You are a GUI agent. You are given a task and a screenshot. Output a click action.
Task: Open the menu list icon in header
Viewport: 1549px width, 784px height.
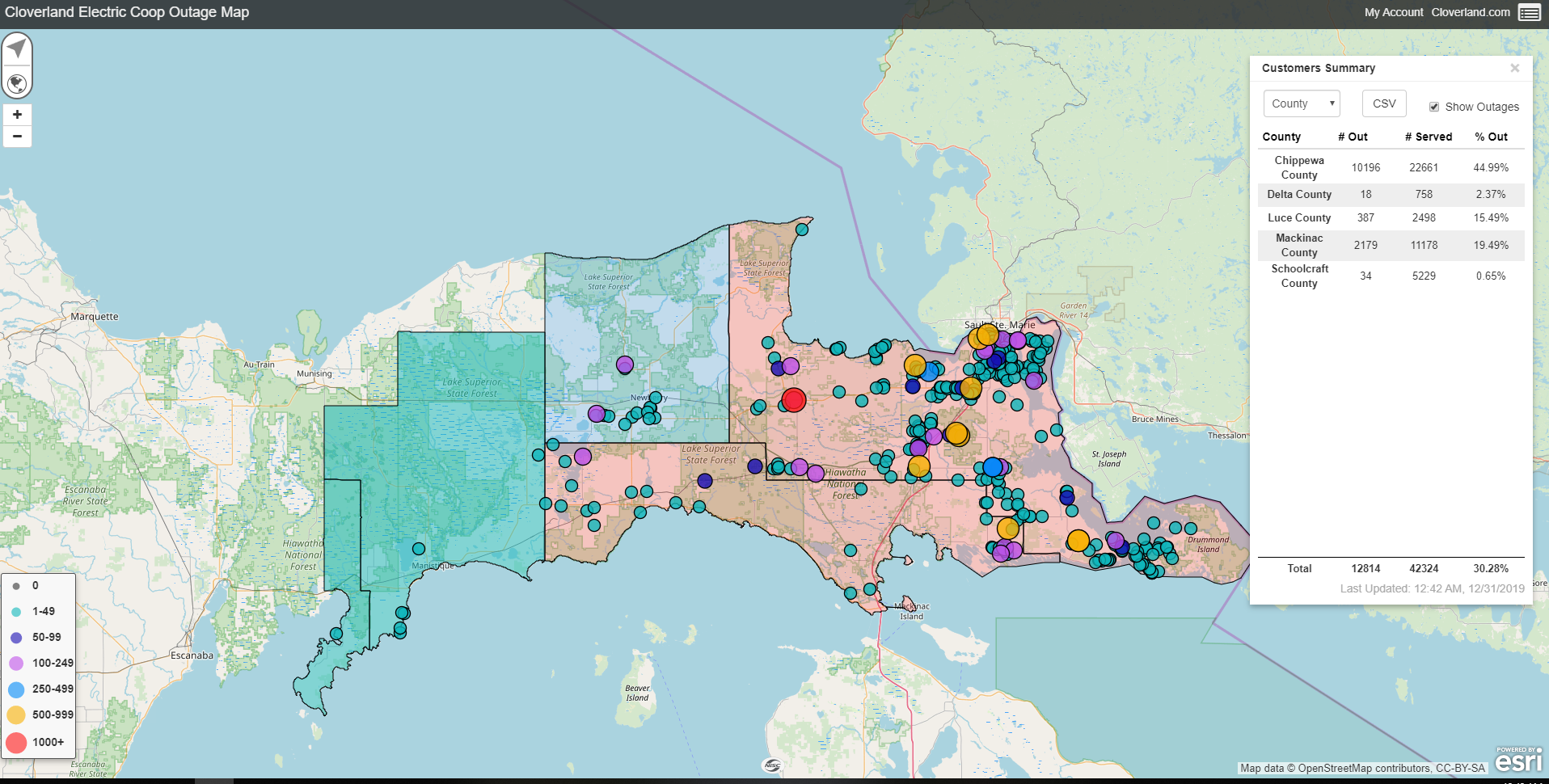(1529, 12)
